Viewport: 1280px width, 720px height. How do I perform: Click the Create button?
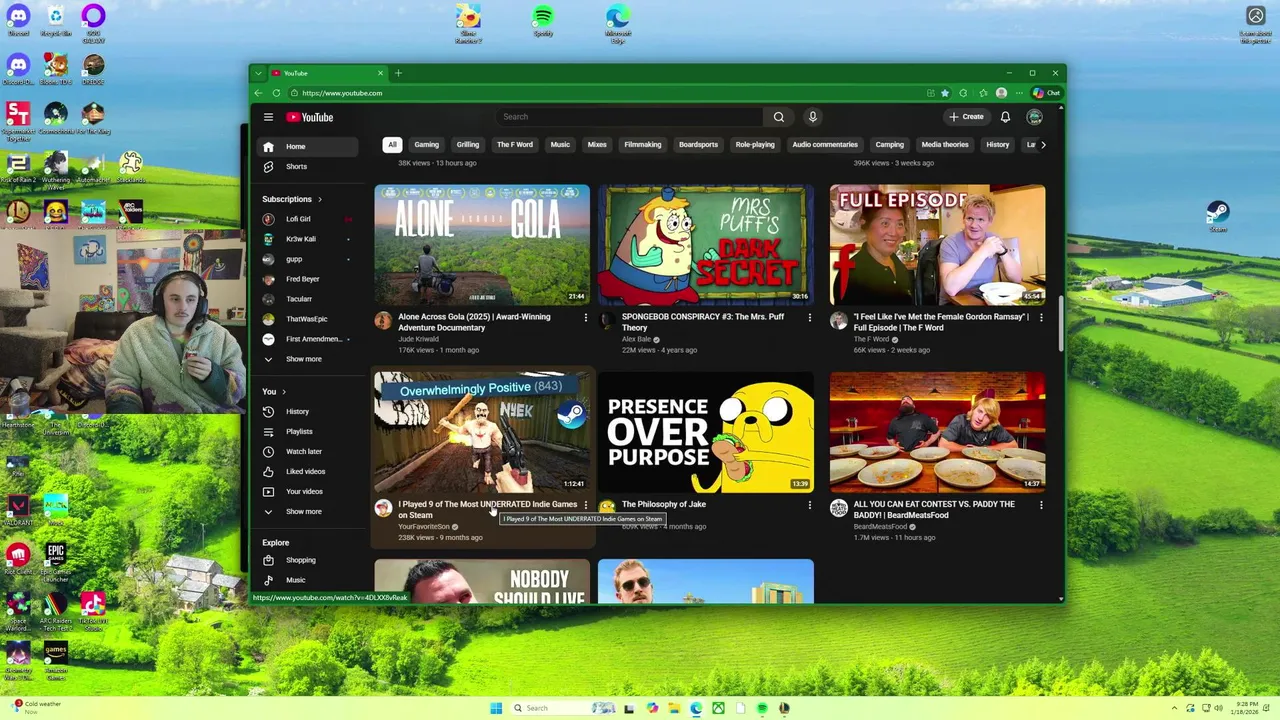[967, 117]
